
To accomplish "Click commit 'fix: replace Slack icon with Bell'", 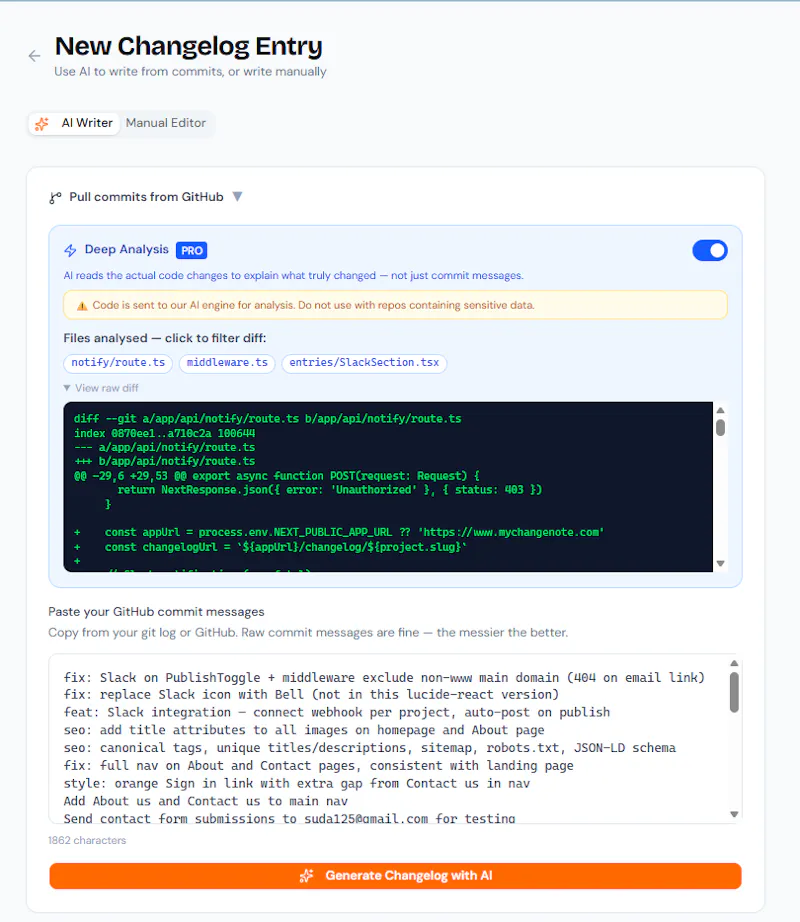I will (312, 694).
